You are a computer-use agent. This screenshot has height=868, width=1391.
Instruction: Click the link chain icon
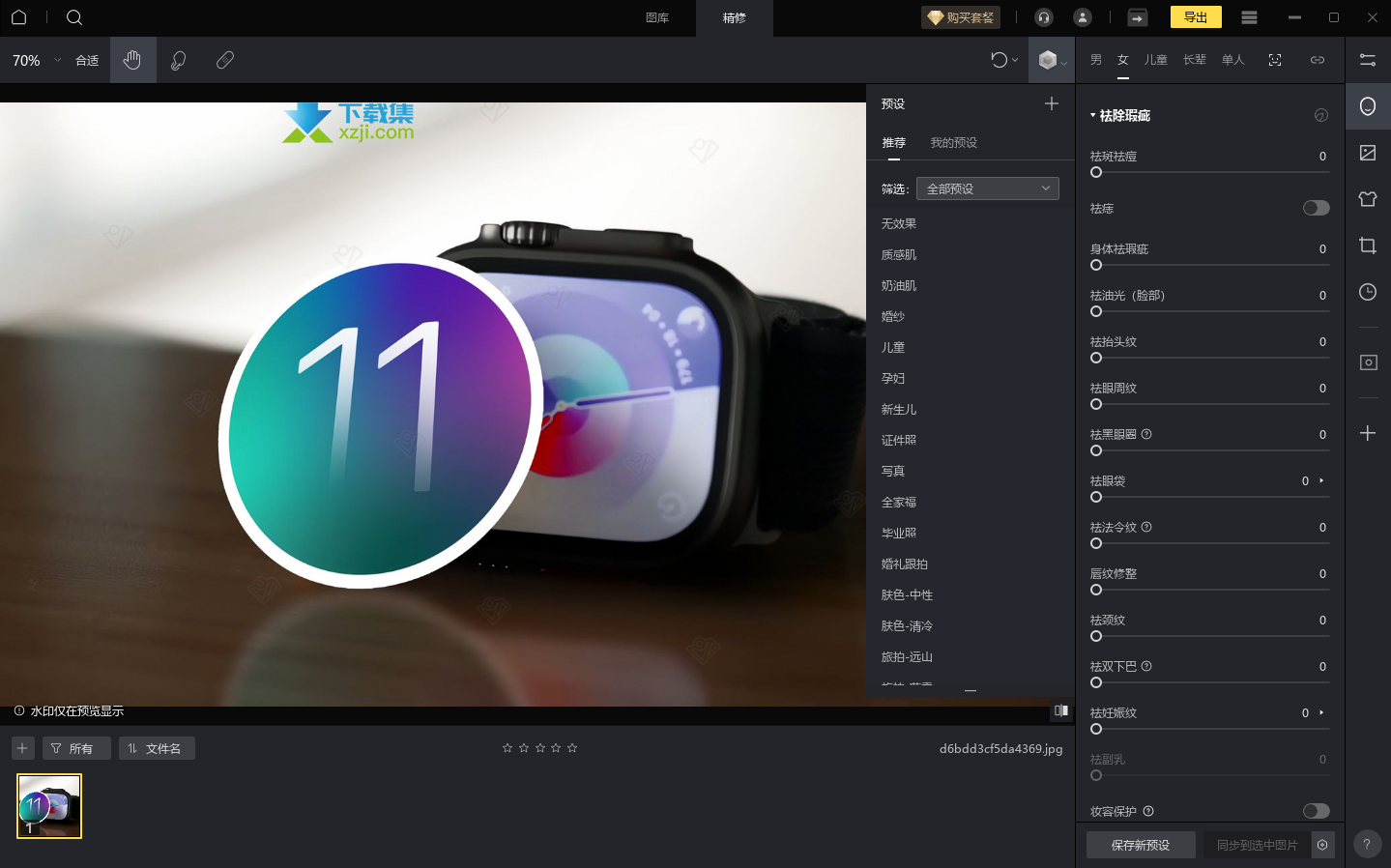[x=1318, y=60]
